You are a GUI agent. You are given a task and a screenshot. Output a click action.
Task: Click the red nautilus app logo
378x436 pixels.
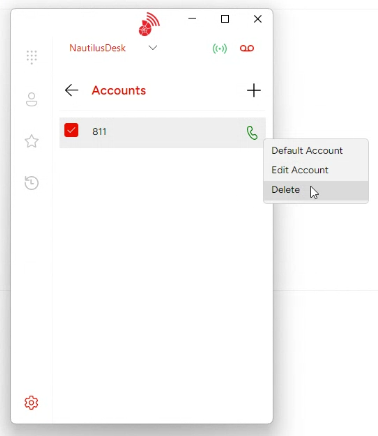(x=149, y=24)
